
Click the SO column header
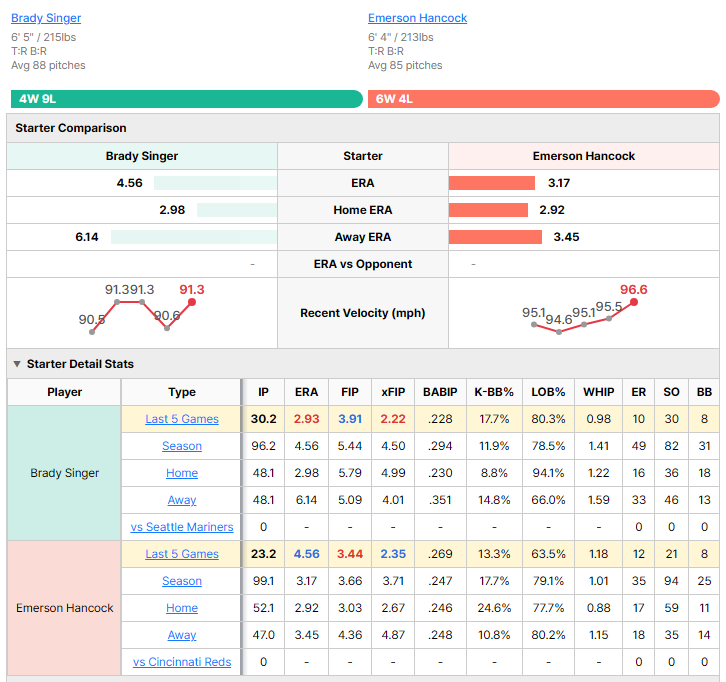671,392
